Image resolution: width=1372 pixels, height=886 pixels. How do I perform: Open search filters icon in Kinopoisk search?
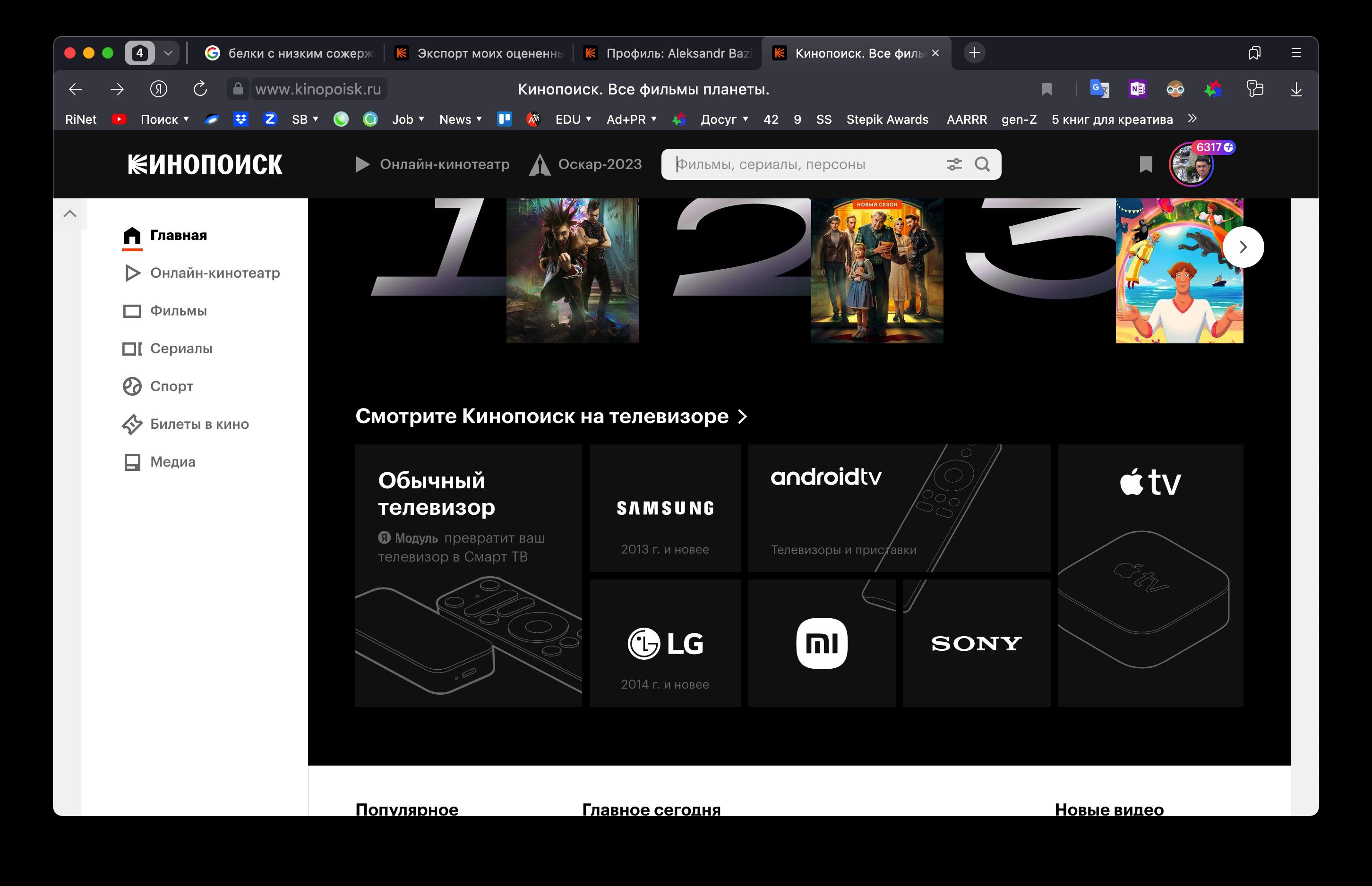954,164
